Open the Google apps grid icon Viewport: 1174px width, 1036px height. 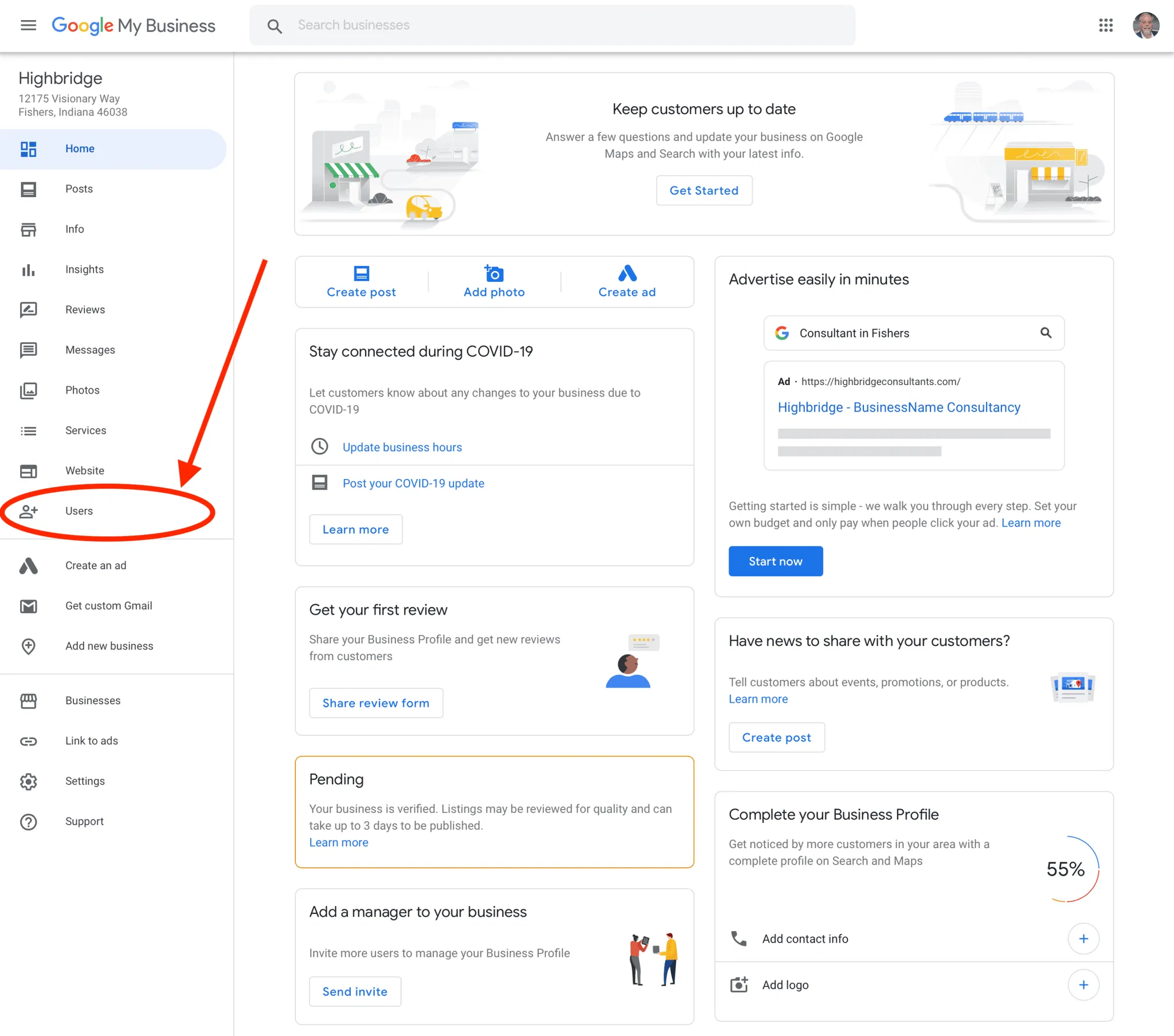1106,25
